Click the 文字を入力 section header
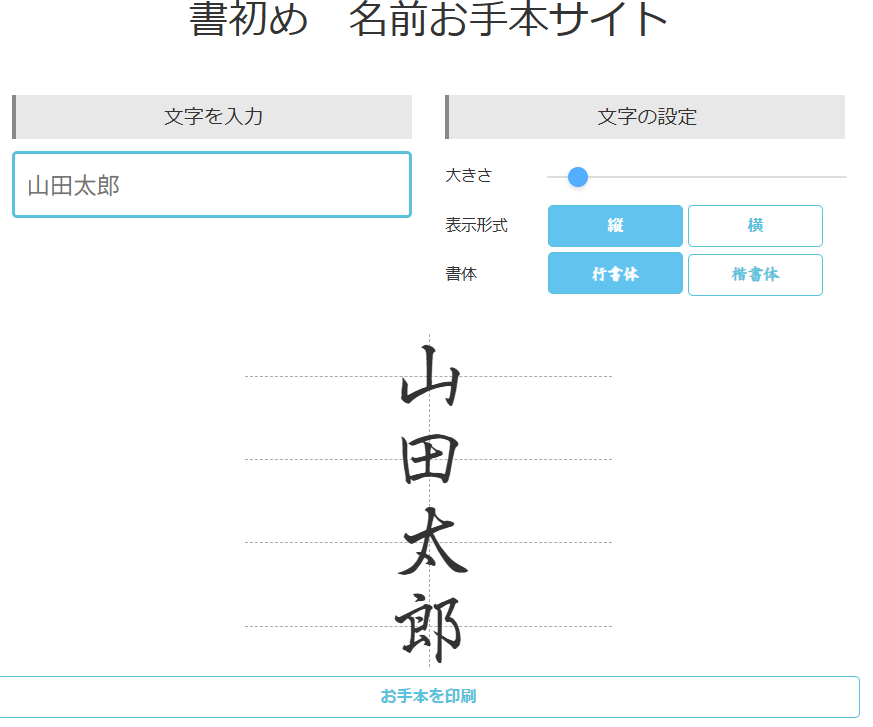The width and height of the screenshot is (873, 727). coord(213,117)
